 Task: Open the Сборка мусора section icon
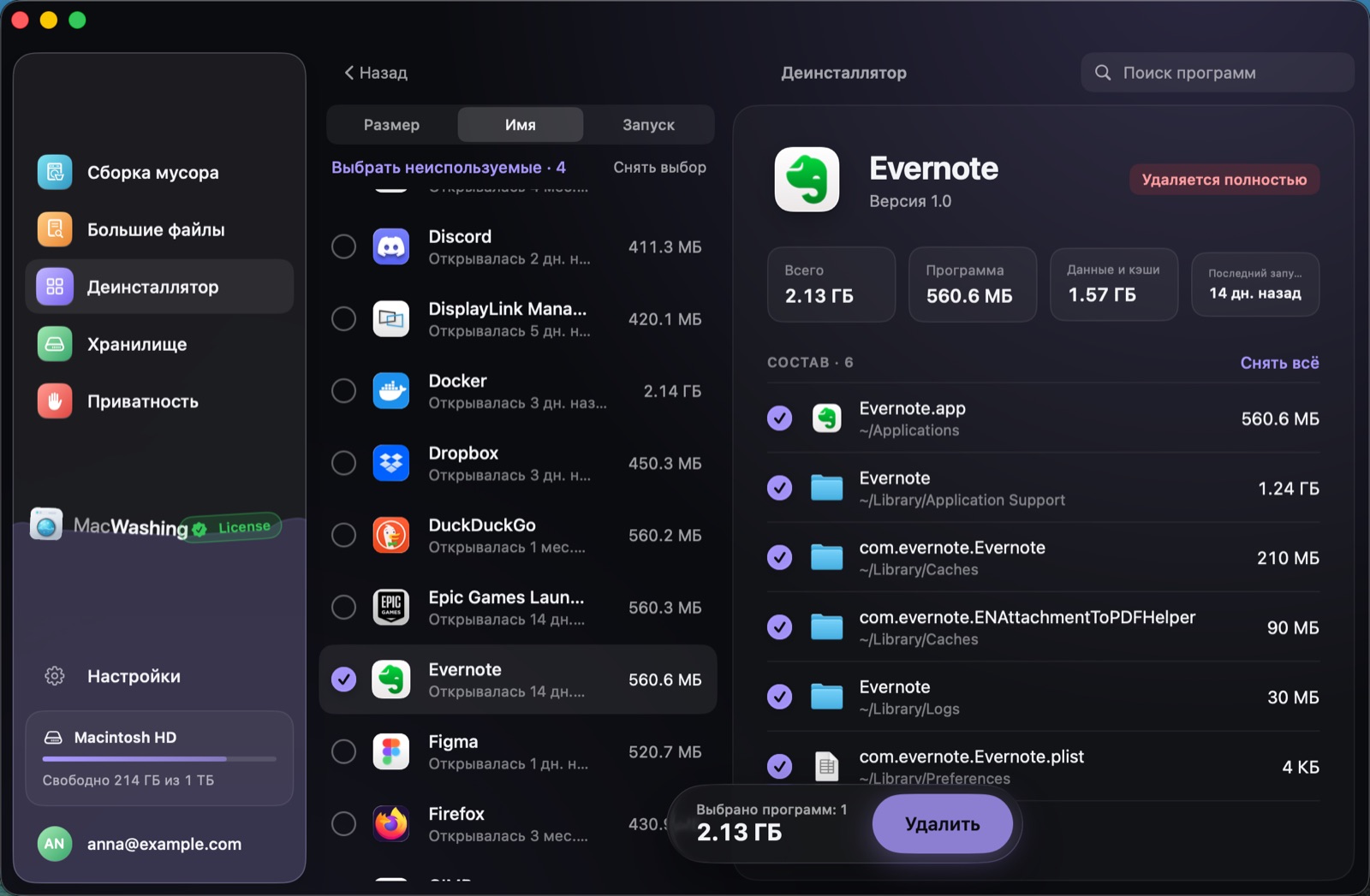click(x=55, y=172)
